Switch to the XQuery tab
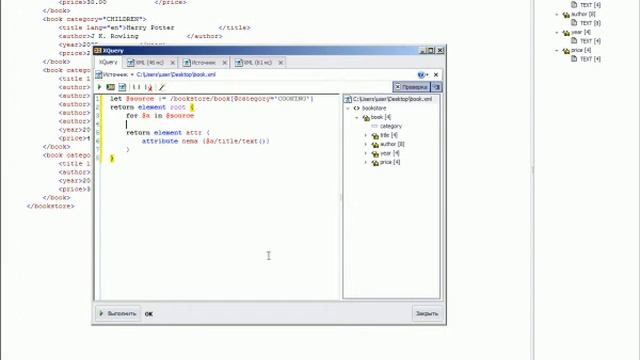The image size is (640, 360). pos(108,62)
